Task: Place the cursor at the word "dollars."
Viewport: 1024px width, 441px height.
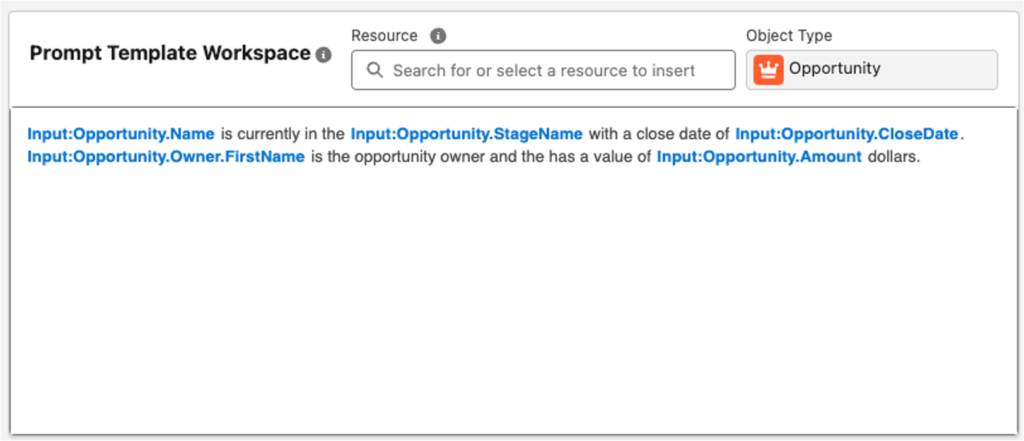Action: pos(893,157)
